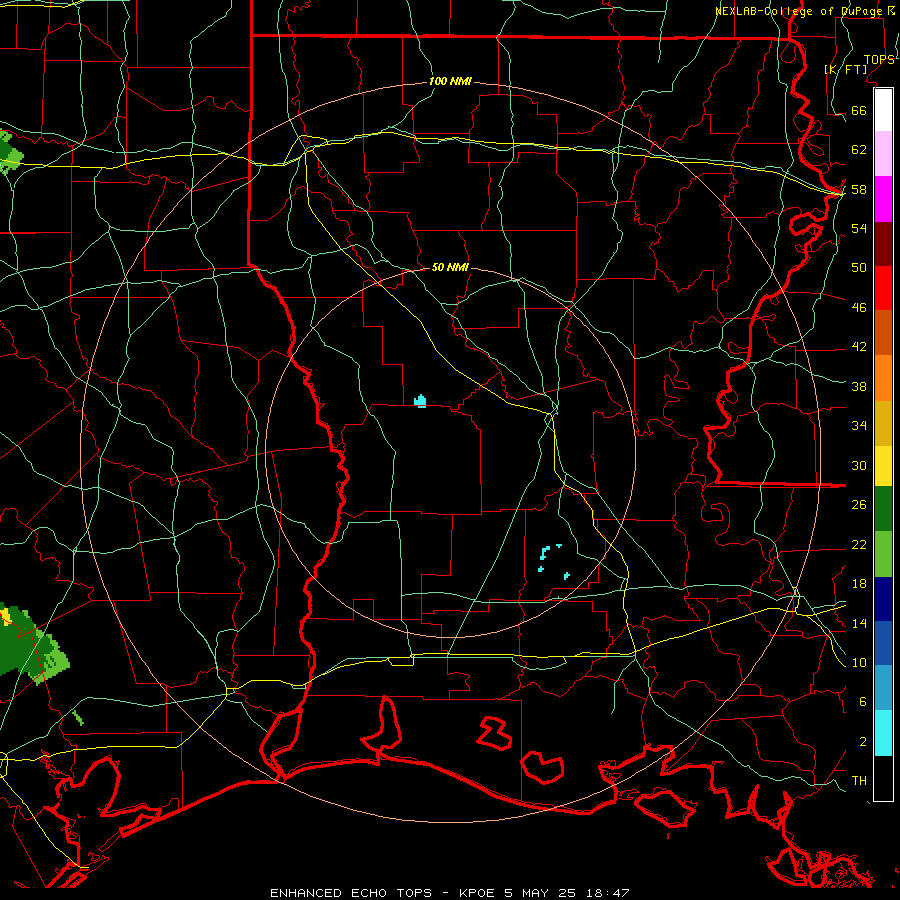Click the legend value '30'
Screen dimensions: 900x900
[859, 465]
